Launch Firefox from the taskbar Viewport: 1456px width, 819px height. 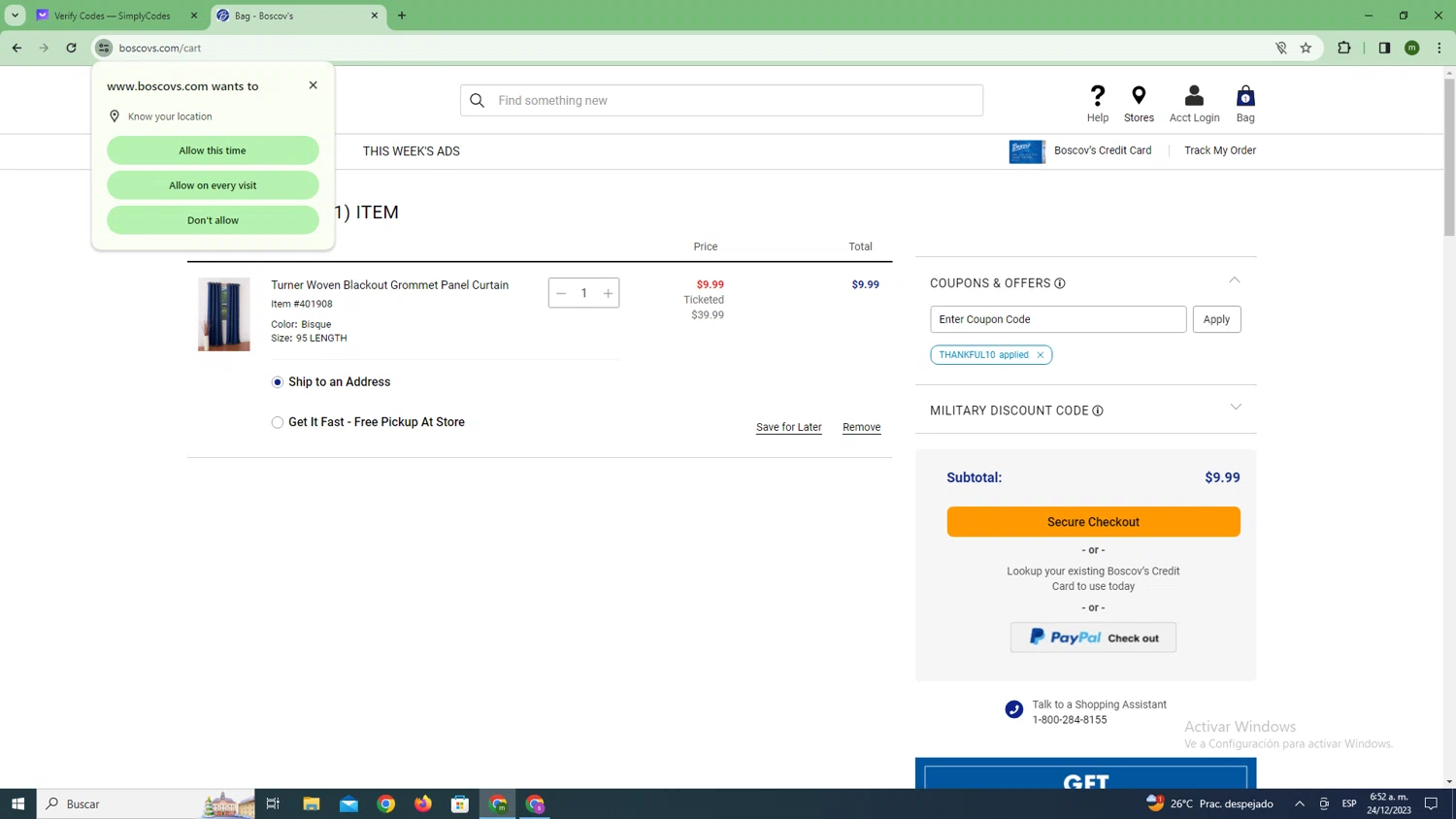pyautogui.click(x=423, y=803)
